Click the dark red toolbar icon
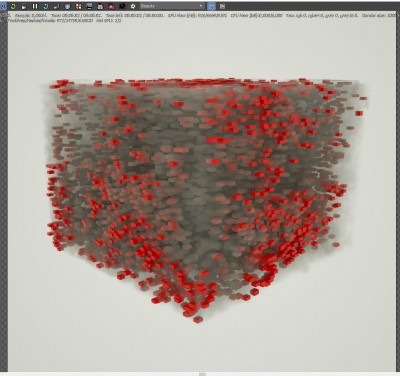Screen dimensions: 400x376 [x=111, y=6]
